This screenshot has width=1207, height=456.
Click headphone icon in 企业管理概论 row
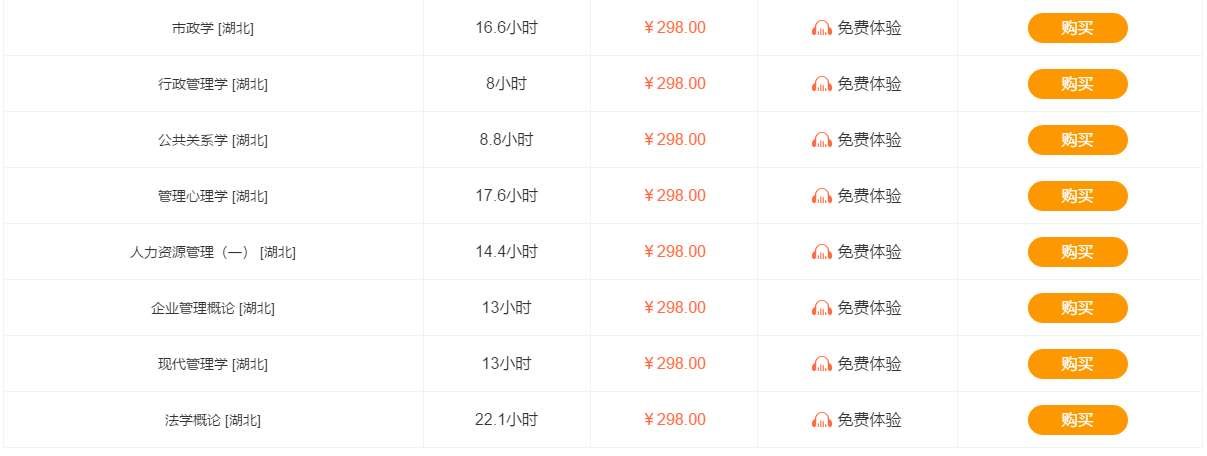pyautogui.click(x=822, y=308)
